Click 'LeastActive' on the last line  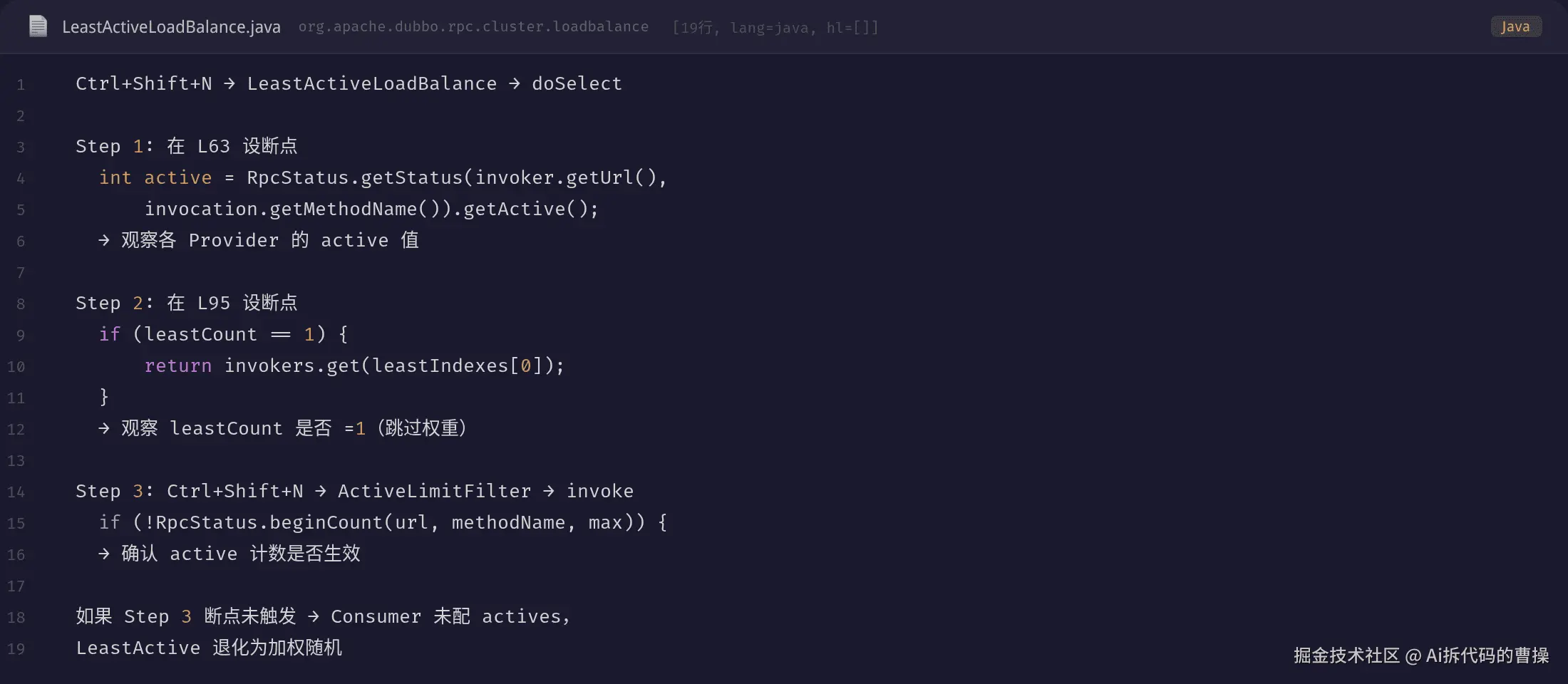138,648
